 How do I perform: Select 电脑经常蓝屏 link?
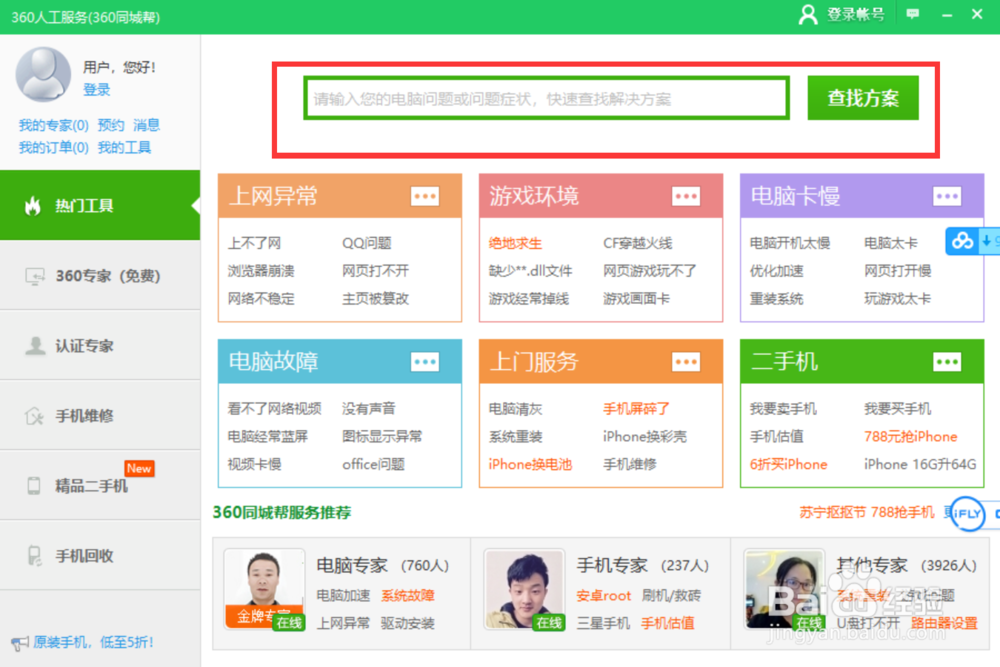pyautogui.click(x=268, y=436)
